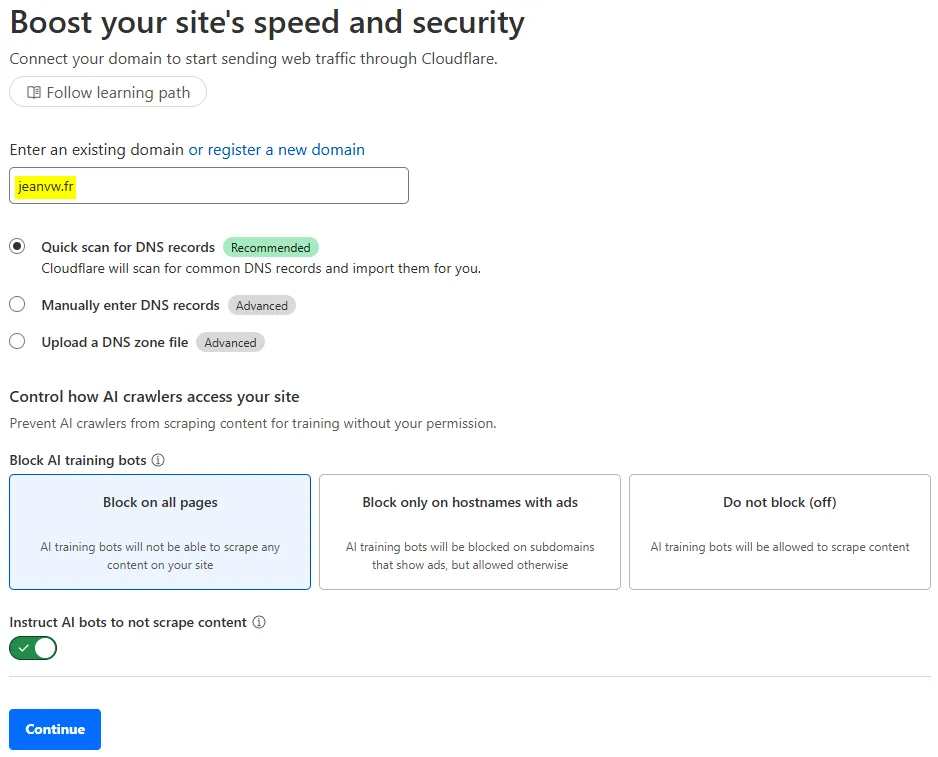Select the Do not block (off) card
Viewport: 938px width, 757px height.
779,532
